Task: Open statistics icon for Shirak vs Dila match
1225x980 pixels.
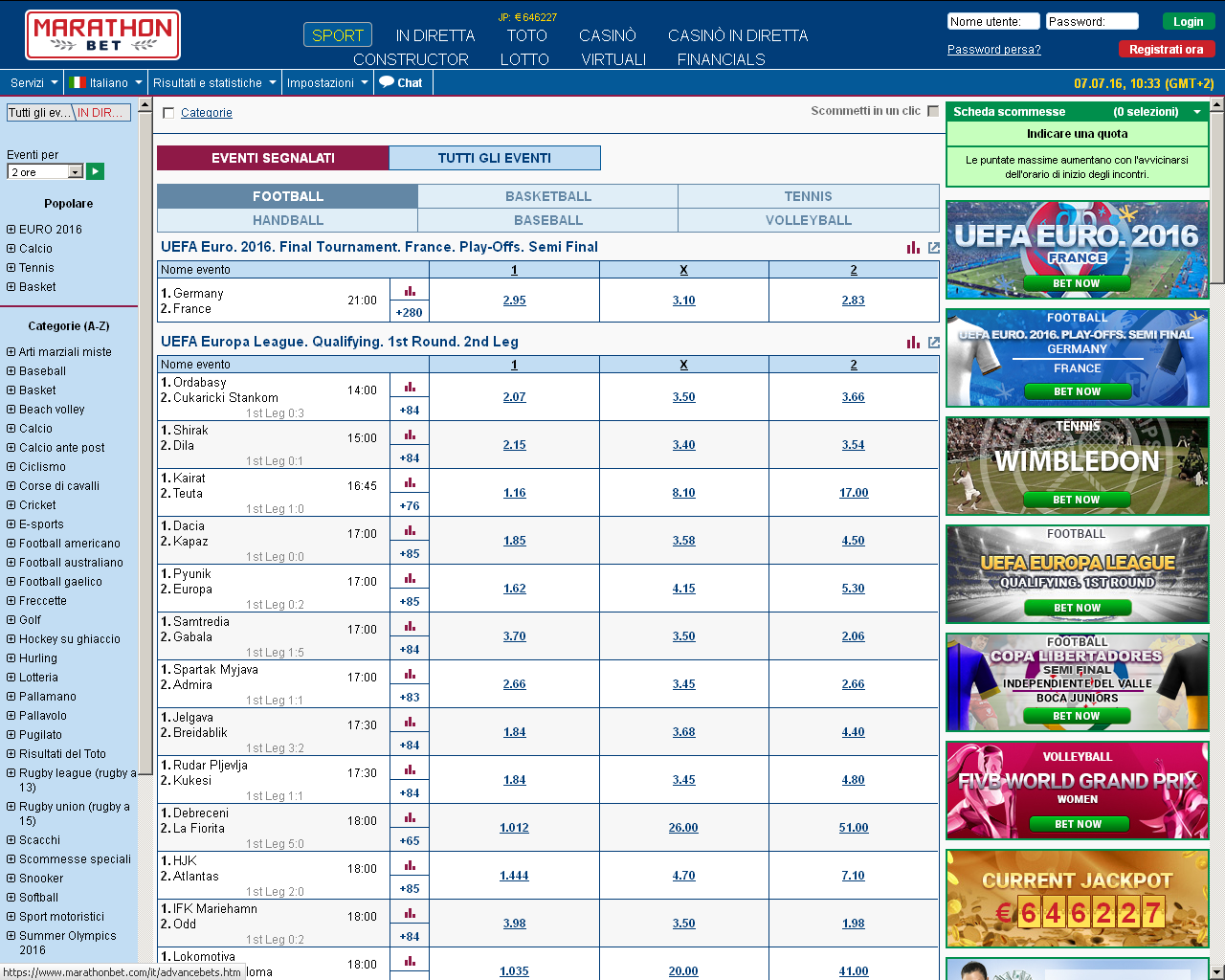Action: tap(410, 434)
